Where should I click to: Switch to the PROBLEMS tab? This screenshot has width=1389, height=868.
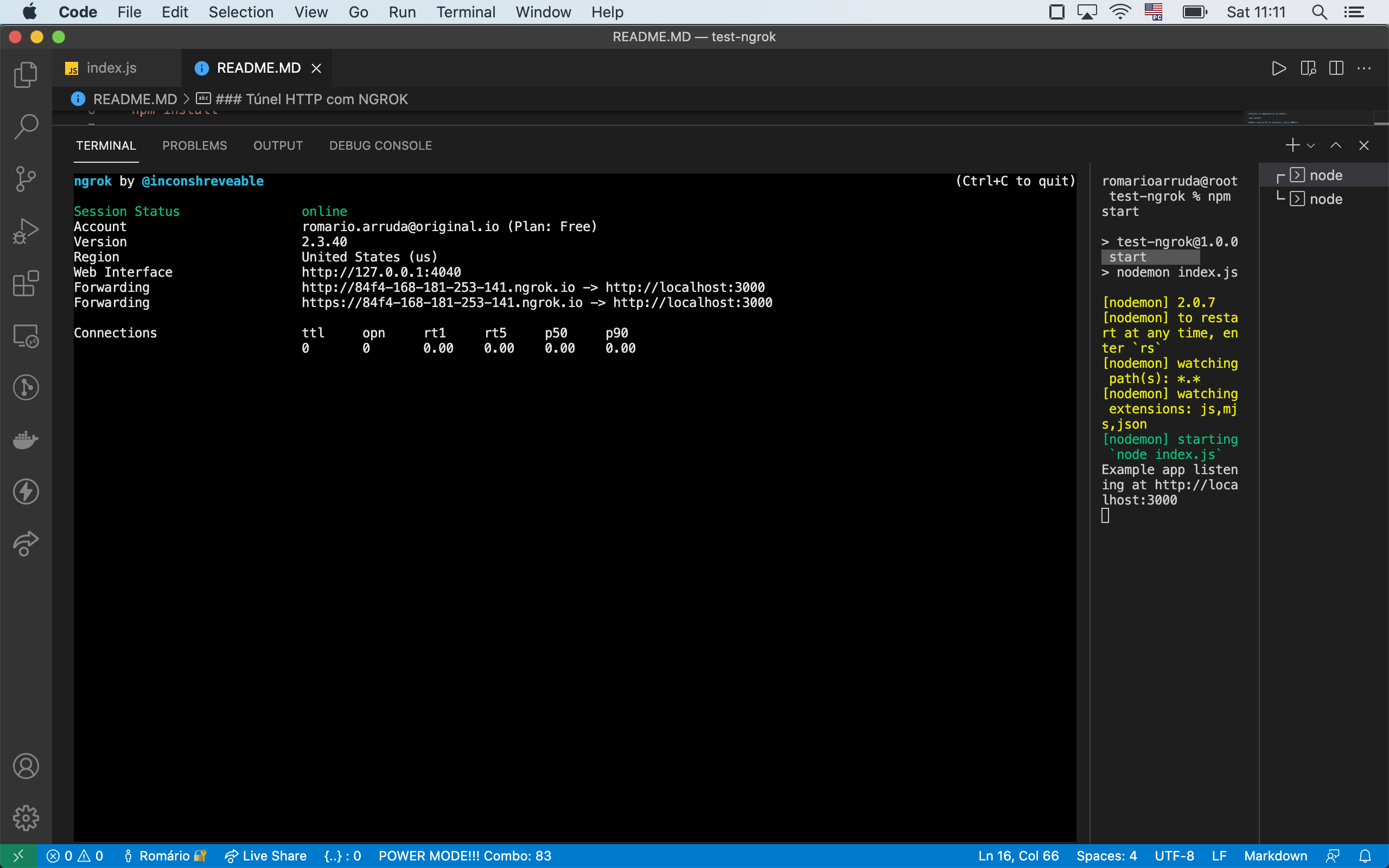195,145
